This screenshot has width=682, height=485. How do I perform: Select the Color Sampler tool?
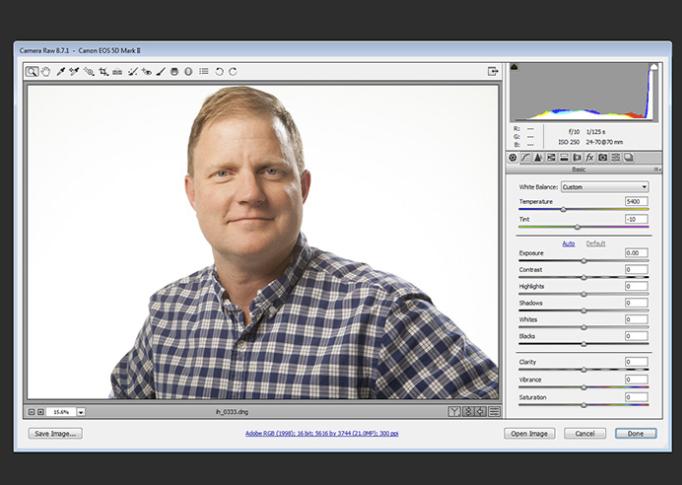(74, 72)
